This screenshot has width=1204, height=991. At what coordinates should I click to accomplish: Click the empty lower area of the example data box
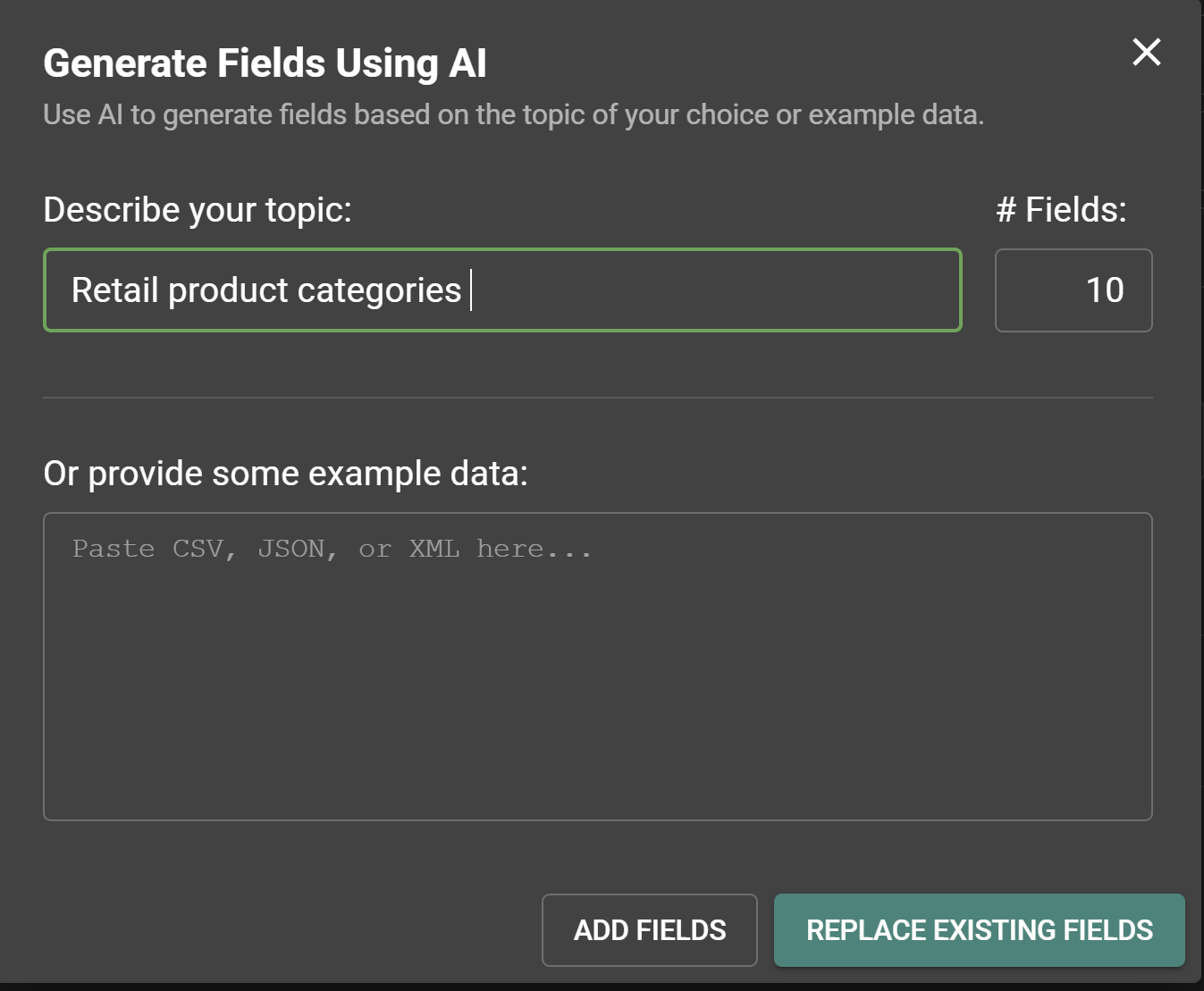click(597, 751)
